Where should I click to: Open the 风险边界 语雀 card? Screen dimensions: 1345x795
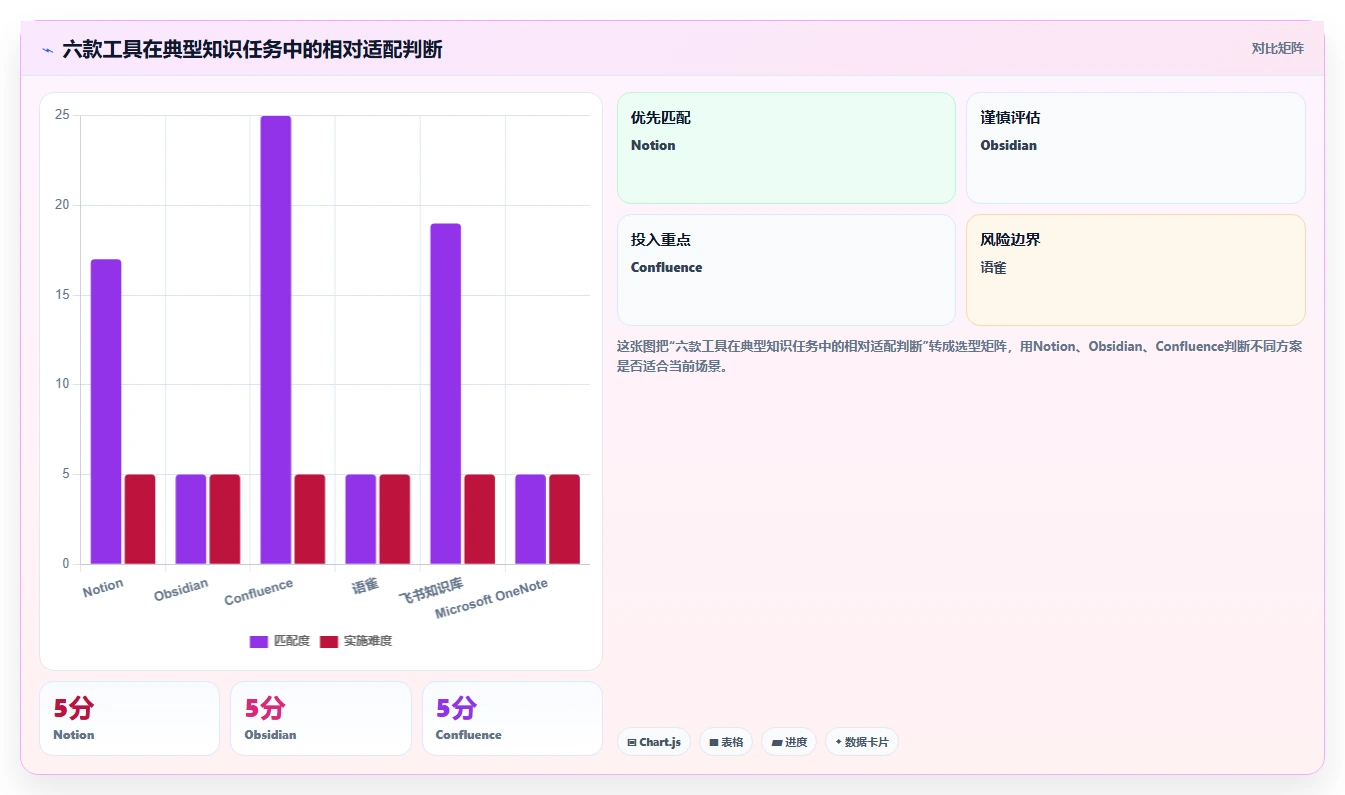tap(1136, 270)
